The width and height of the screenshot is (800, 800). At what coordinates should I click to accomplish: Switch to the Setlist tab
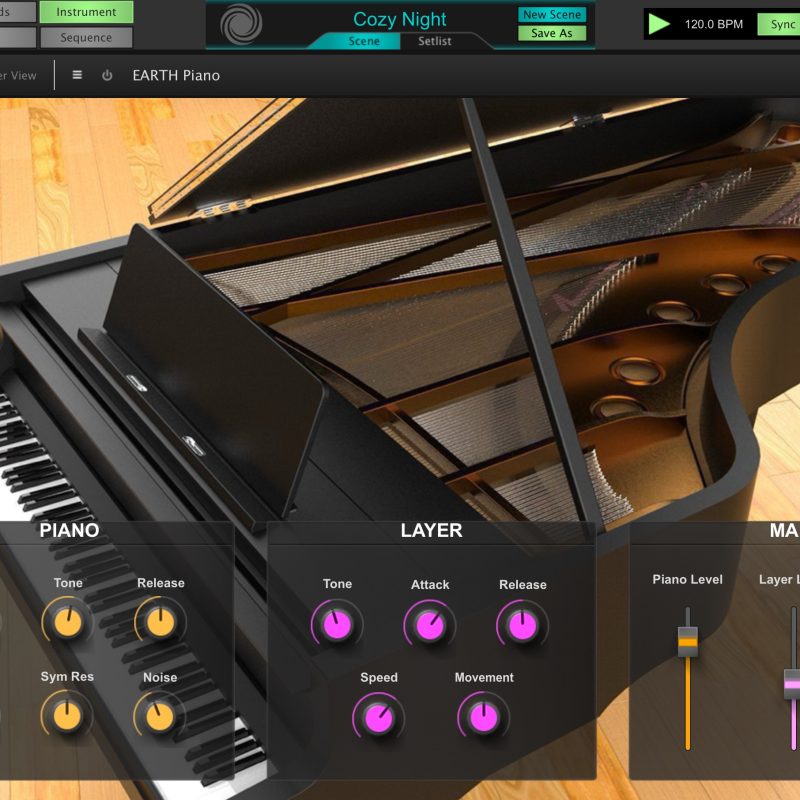coord(434,42)
